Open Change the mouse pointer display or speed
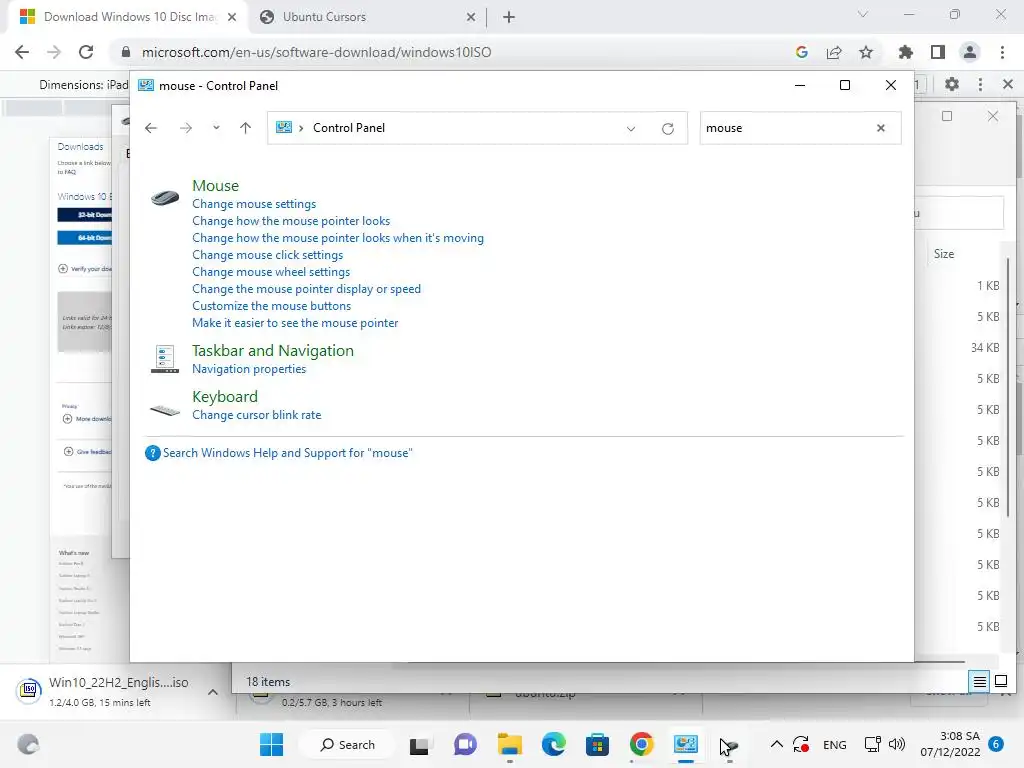 [306, 289]
